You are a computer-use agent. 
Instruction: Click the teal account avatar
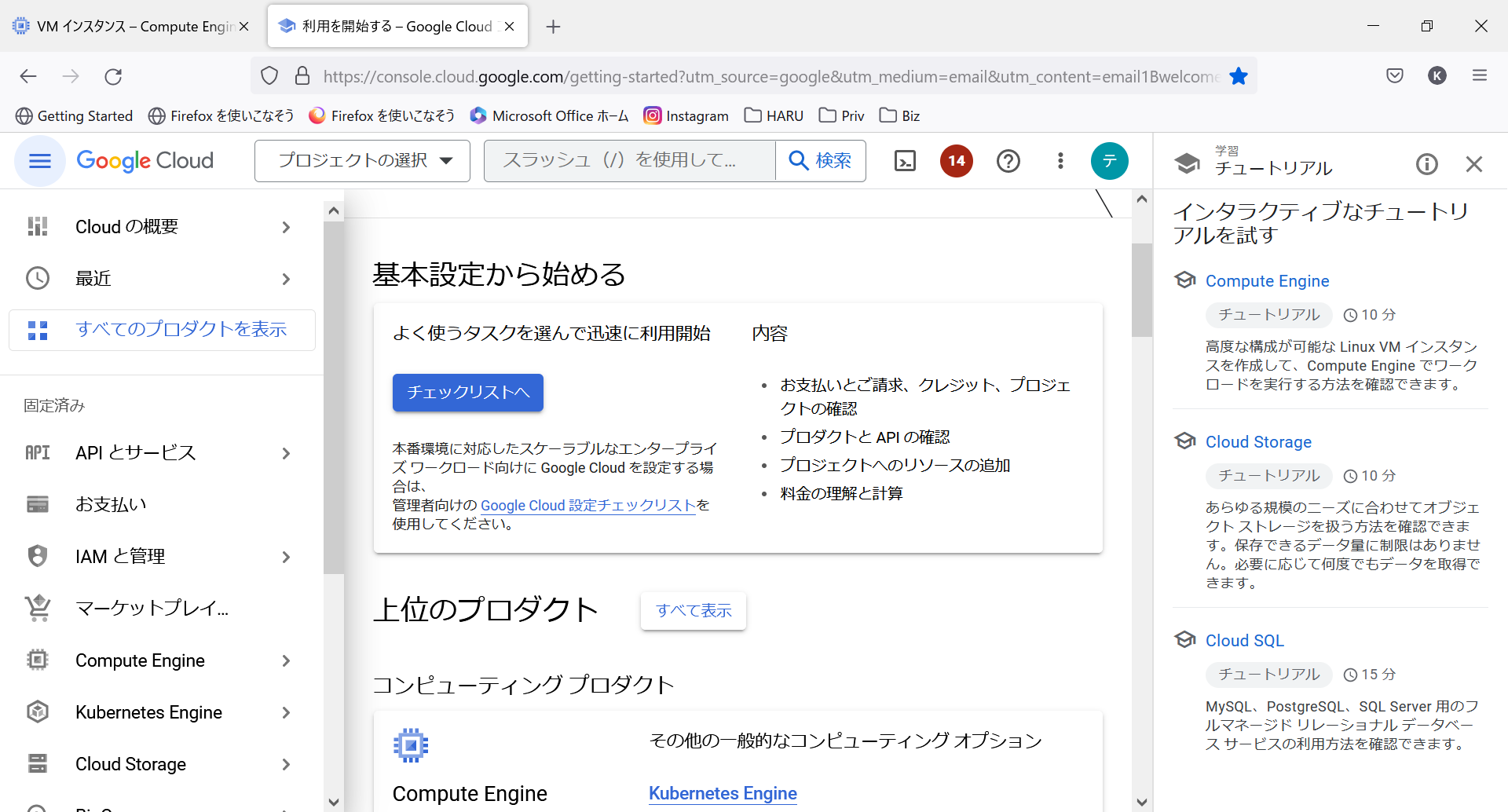[1109, 161]
